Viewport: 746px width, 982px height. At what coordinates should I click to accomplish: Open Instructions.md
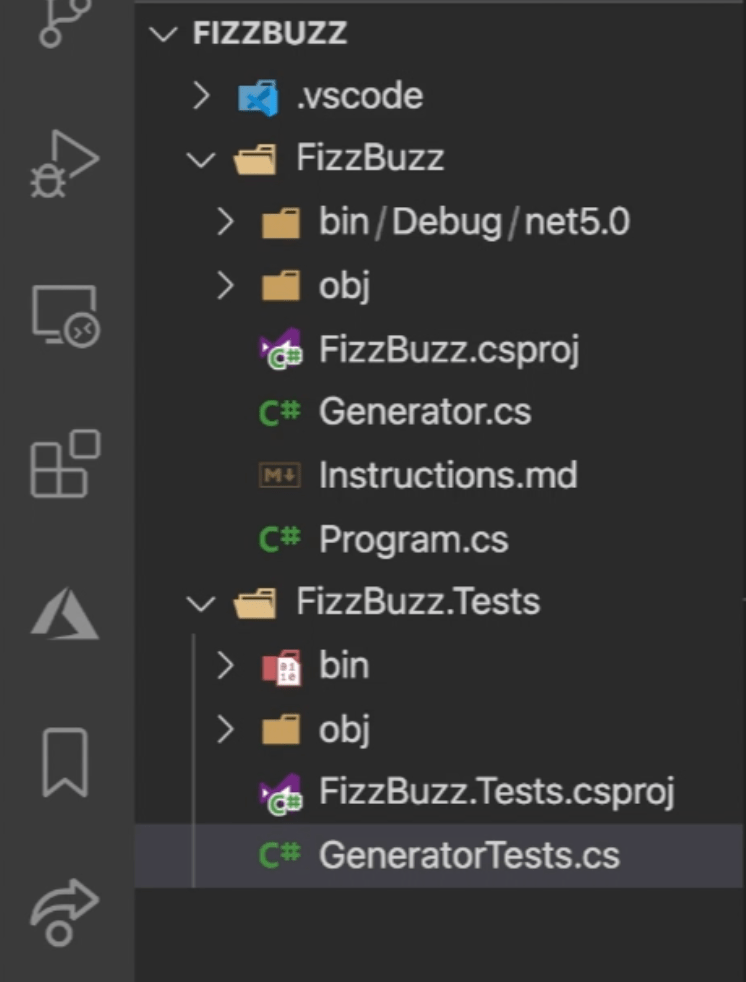(448, 475)
